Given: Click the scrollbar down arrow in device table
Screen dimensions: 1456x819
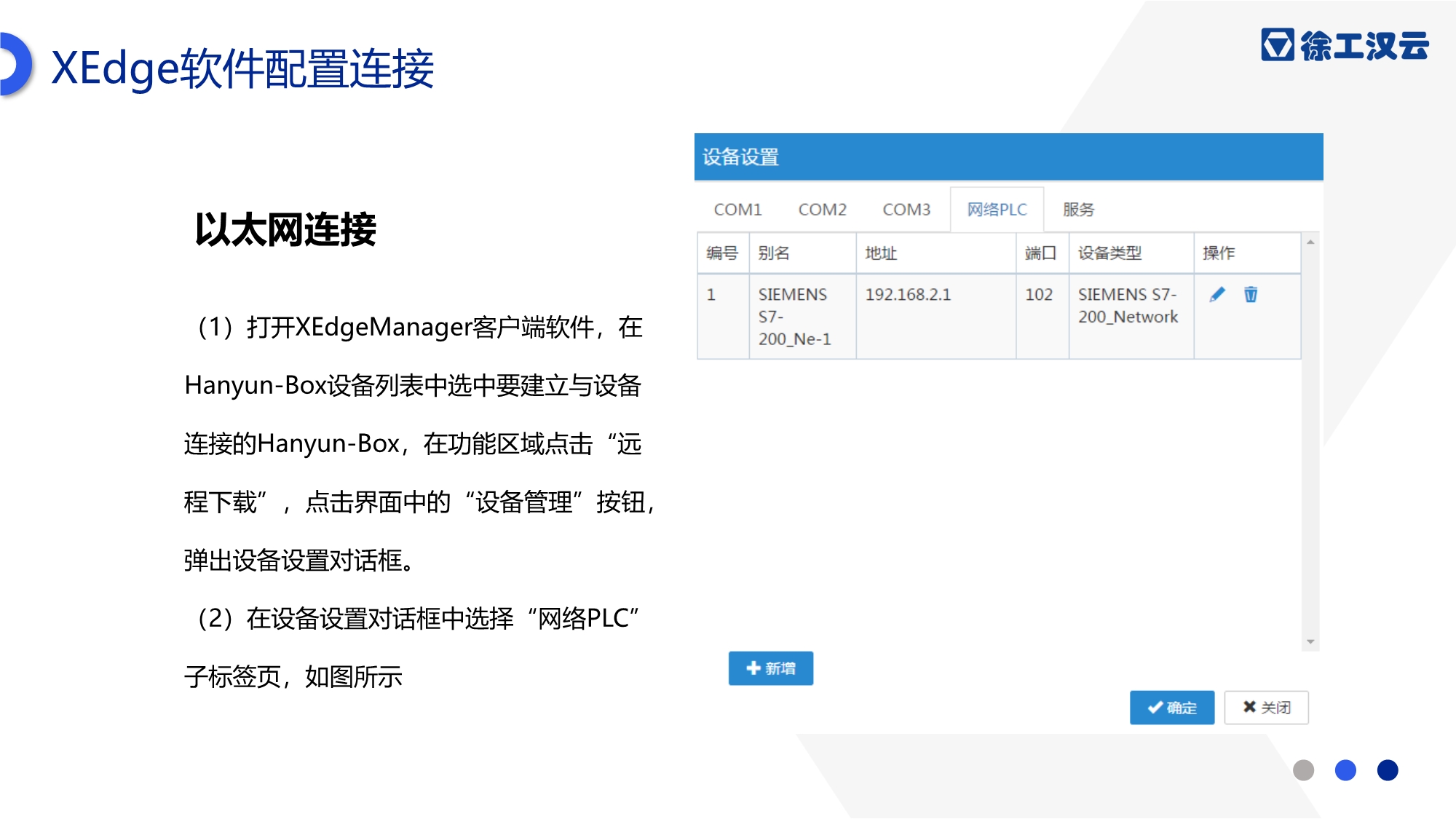Looking at the screenshot, I should (x=1310, y=642).
